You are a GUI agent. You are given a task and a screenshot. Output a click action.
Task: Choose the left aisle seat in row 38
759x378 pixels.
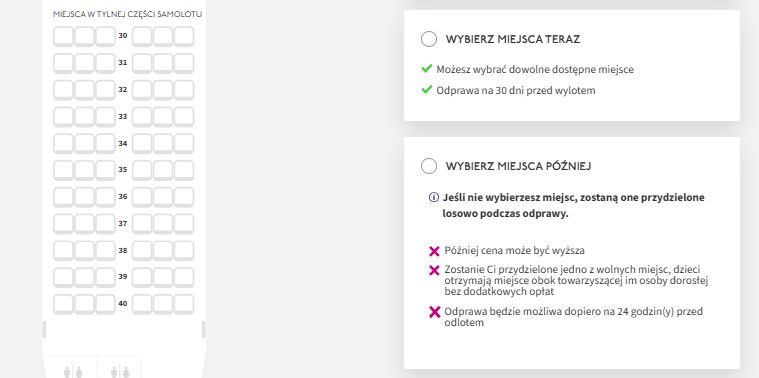pyautogui.click(x=106, y=251)
